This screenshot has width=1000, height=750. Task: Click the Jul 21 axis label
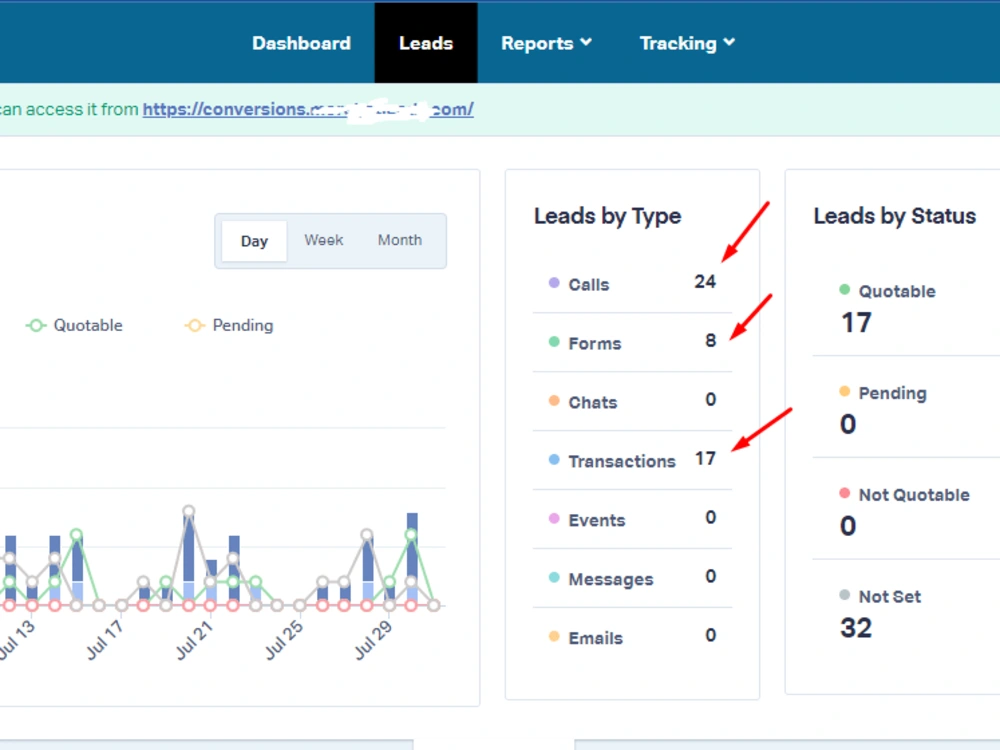(194, 640)
